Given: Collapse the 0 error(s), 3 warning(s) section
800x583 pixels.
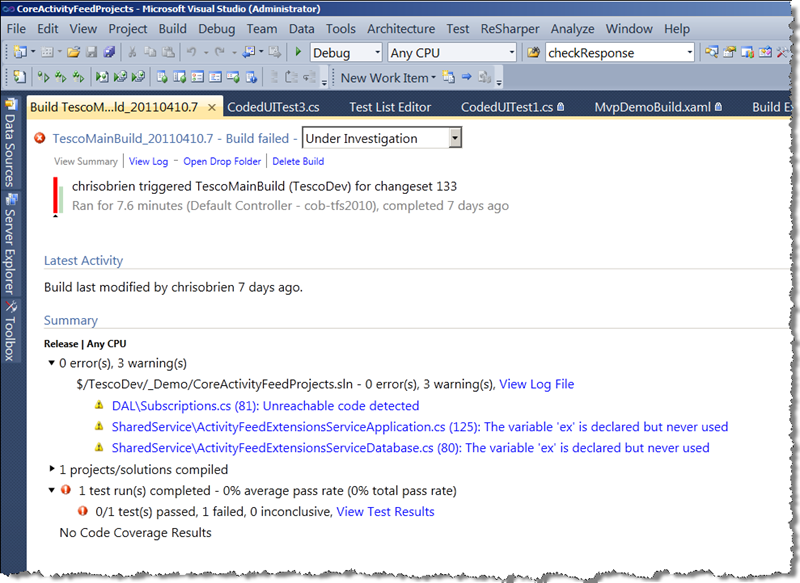Looking at the screenshot, I should (52, 363).
